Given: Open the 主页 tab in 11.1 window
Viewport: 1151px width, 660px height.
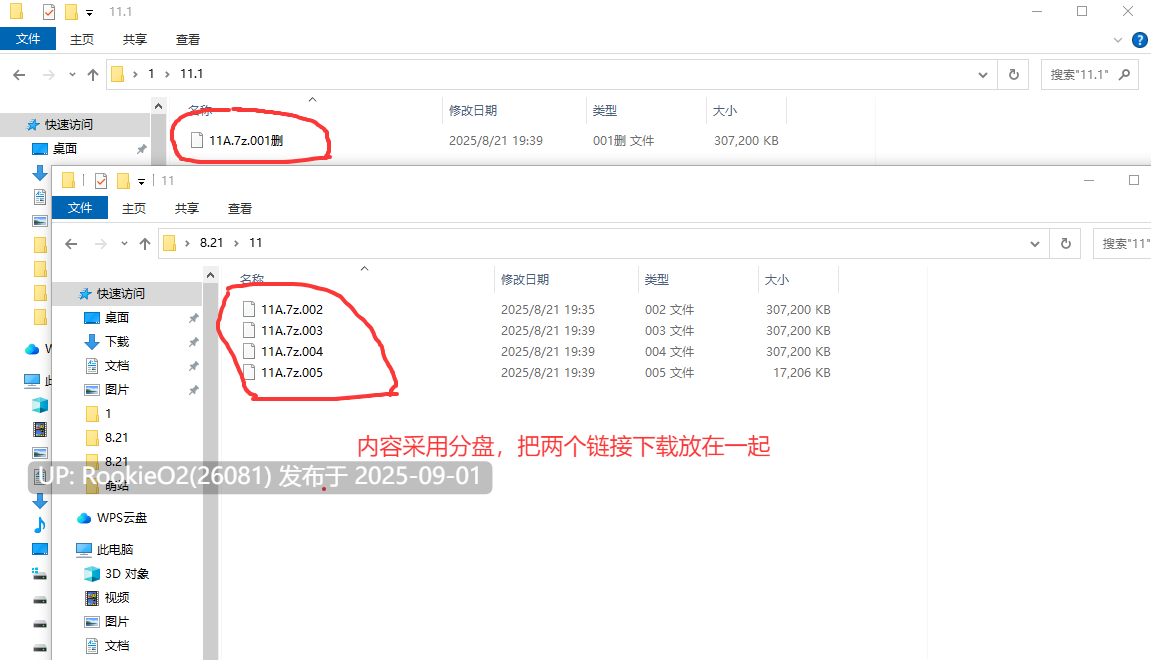Looking at the screenshot, I should click(x=81, y=40).
